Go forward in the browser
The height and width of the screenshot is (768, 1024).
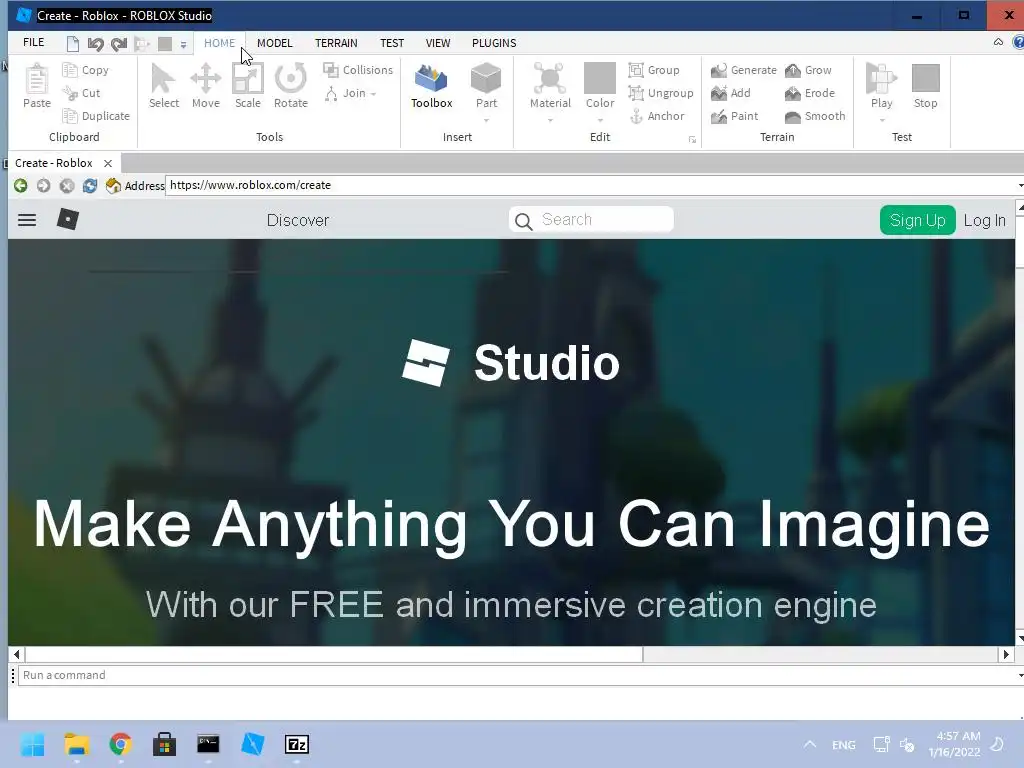(x=43, y=185)
